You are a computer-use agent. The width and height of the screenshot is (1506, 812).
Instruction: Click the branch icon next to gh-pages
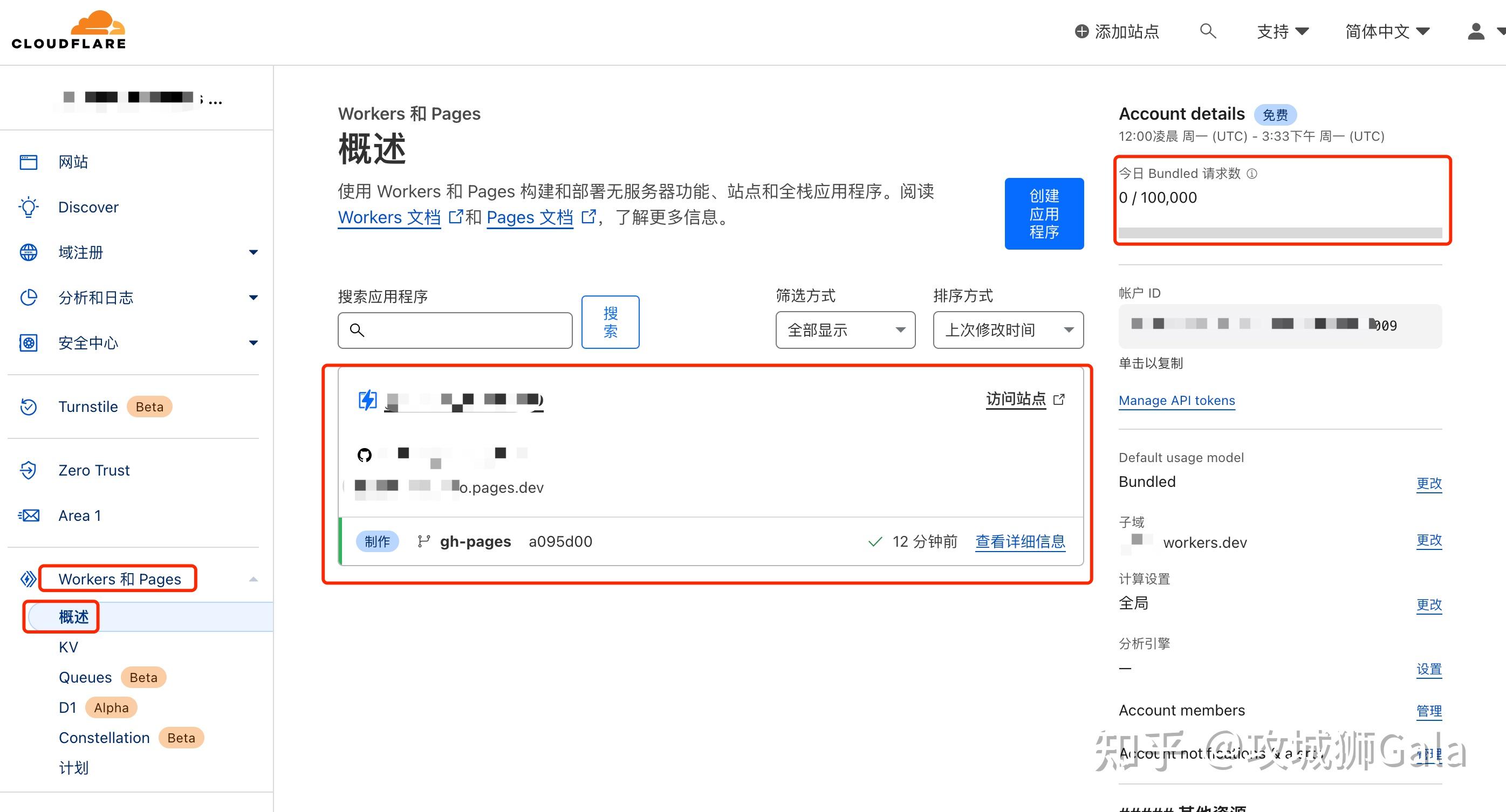click(424, 542)
